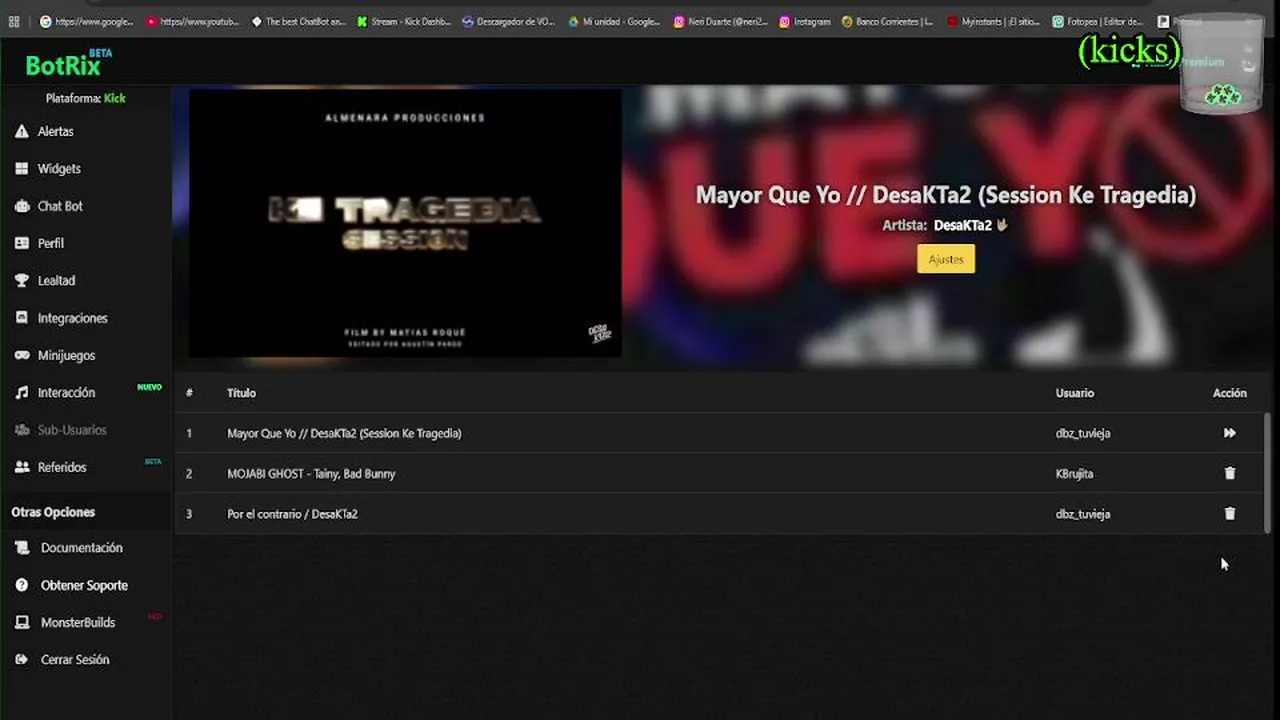Screen dimensions: 1280x720
Task: Open the MonsterBuilds monitor icon
Action: point(22,622)
